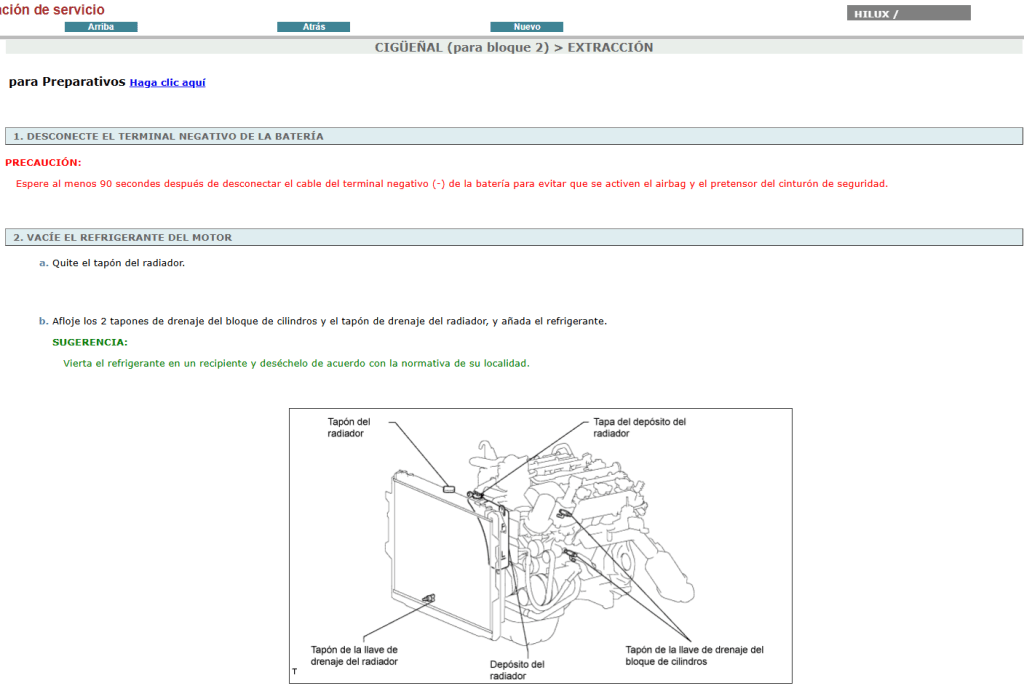
Task: Click the 'Tapón del radiador' diagram label
Action: click(349, 428)
